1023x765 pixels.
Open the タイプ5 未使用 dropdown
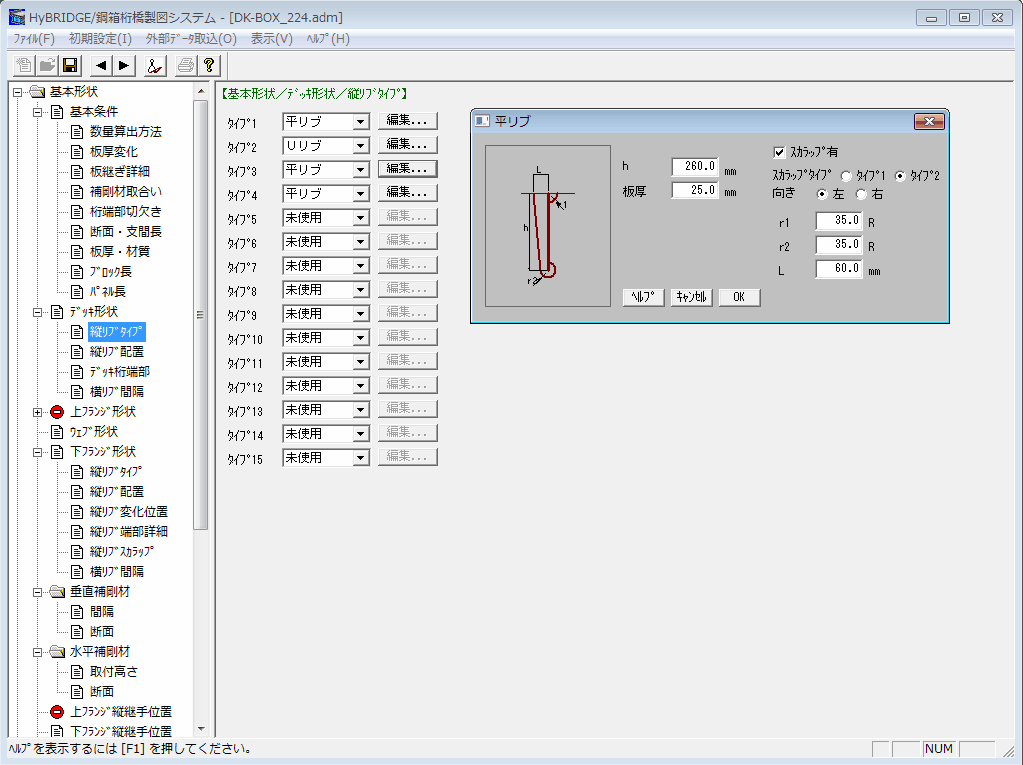360,218
